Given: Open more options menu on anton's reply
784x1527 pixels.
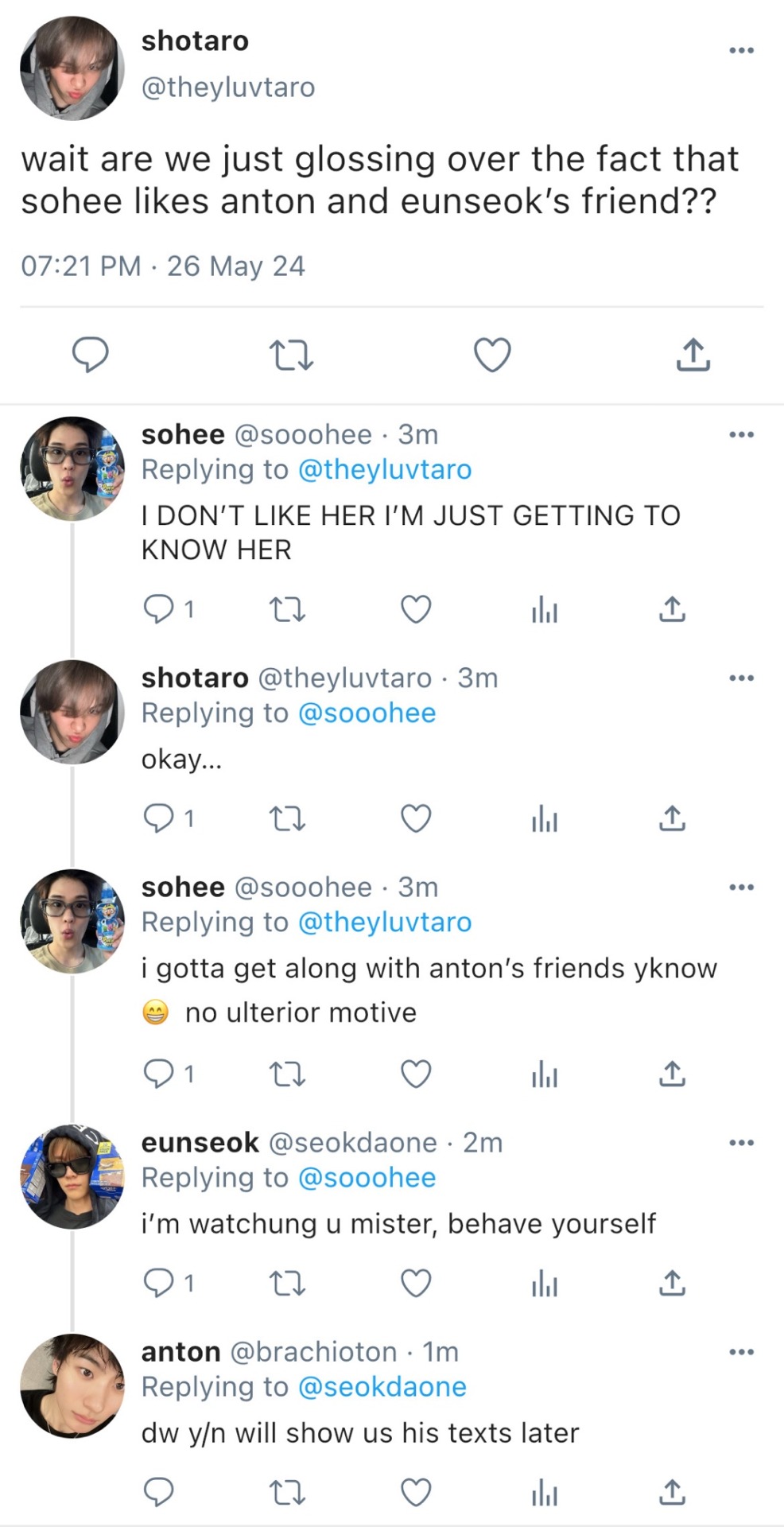Looking at the screenshot, I should point(741,1352).
